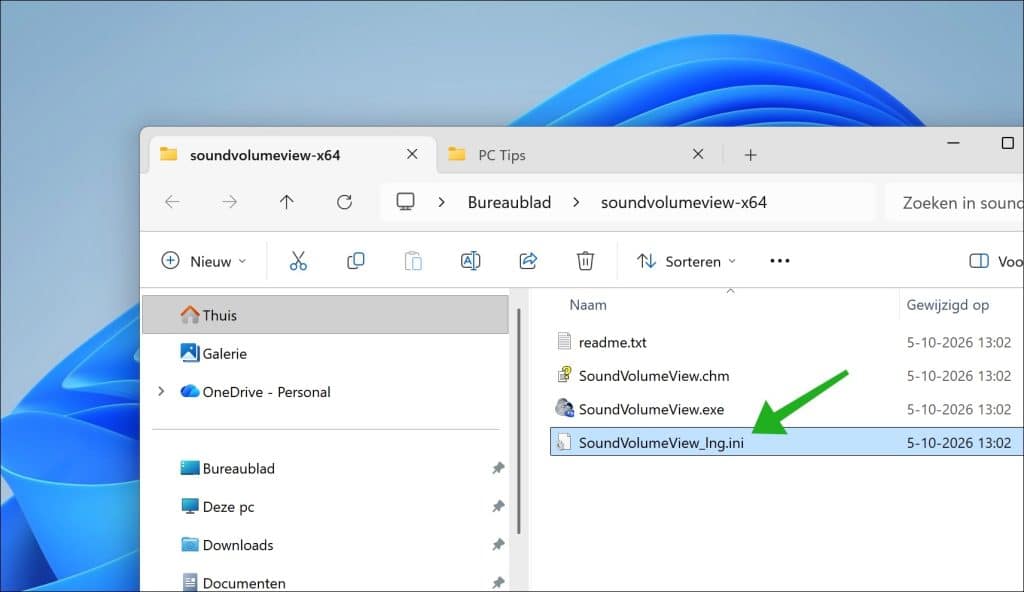This screenshot has width=1024, height=592.
Task: Click chevron after the computer icon in path
Action: pos(441,202)
